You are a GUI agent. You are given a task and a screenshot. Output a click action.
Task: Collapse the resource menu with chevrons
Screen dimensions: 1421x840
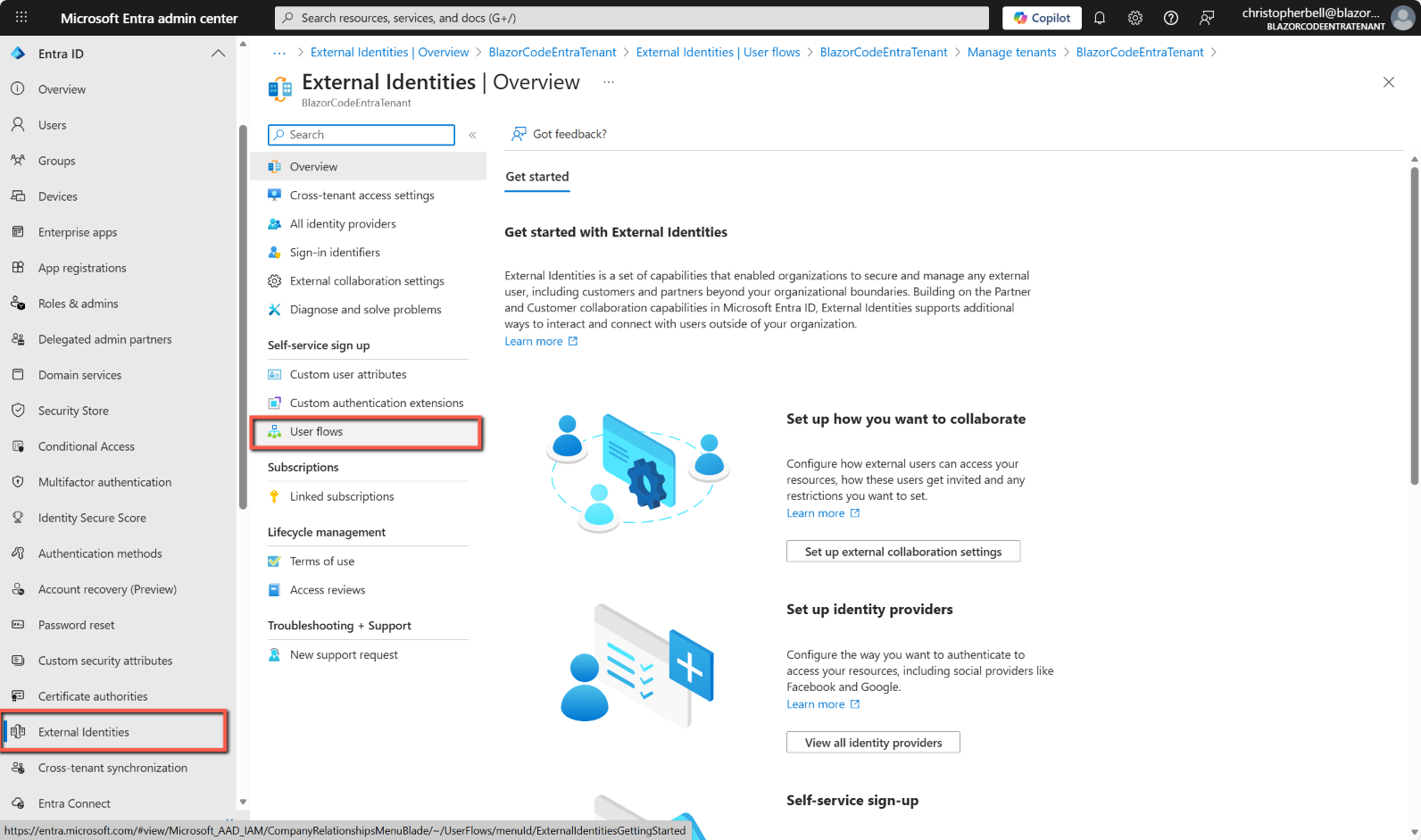click(x=472, y=135)
